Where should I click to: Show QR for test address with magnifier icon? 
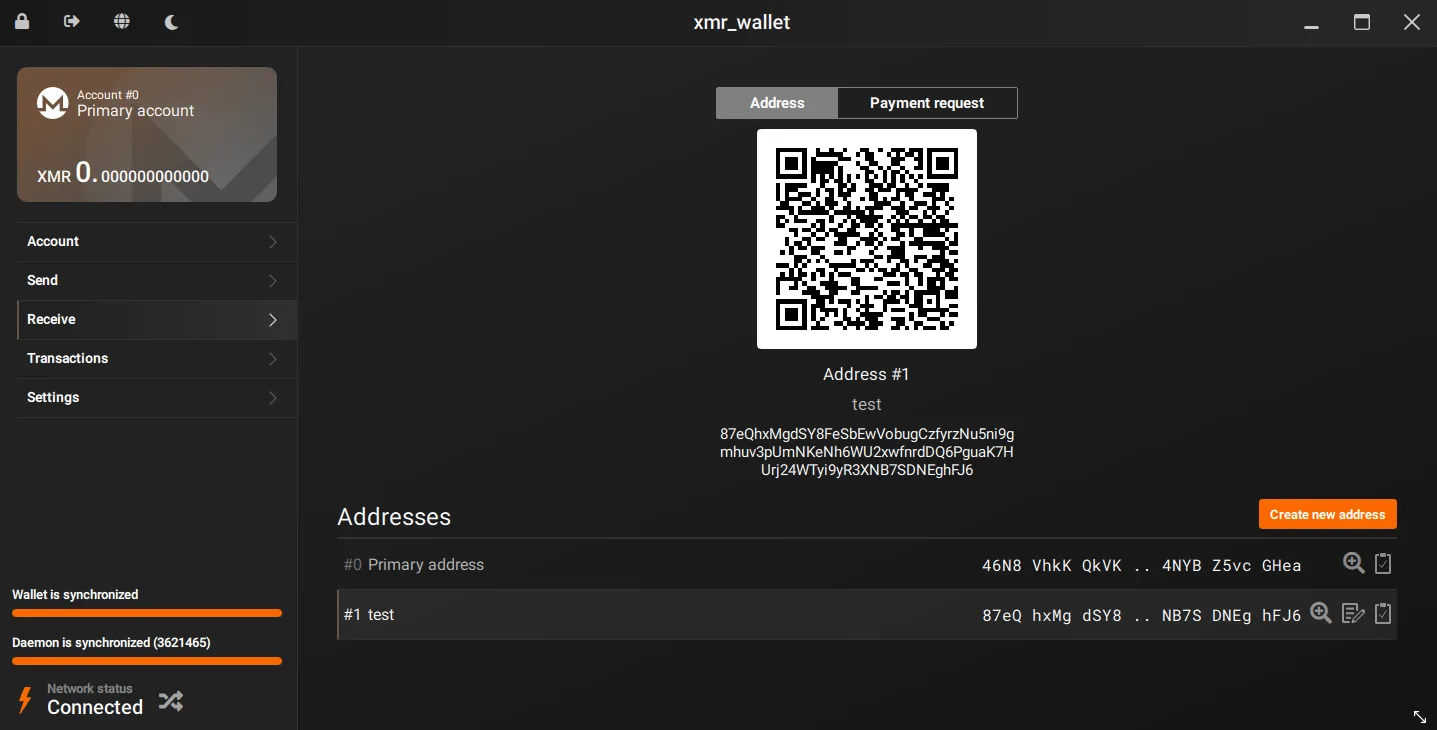1321,613
